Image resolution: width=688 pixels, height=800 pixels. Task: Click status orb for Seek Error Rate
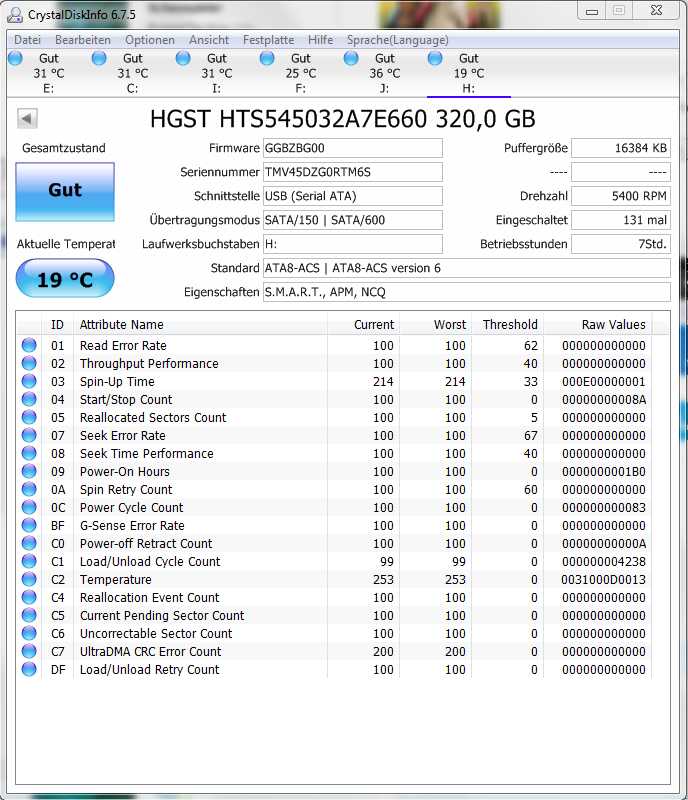tap(29, 435)
